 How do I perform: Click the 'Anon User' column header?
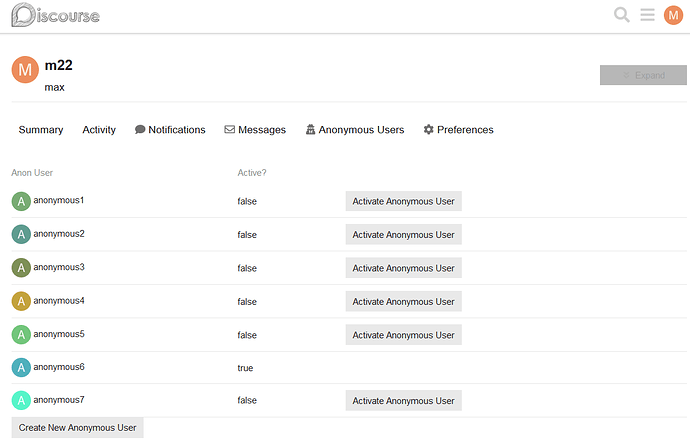[32, 172]
